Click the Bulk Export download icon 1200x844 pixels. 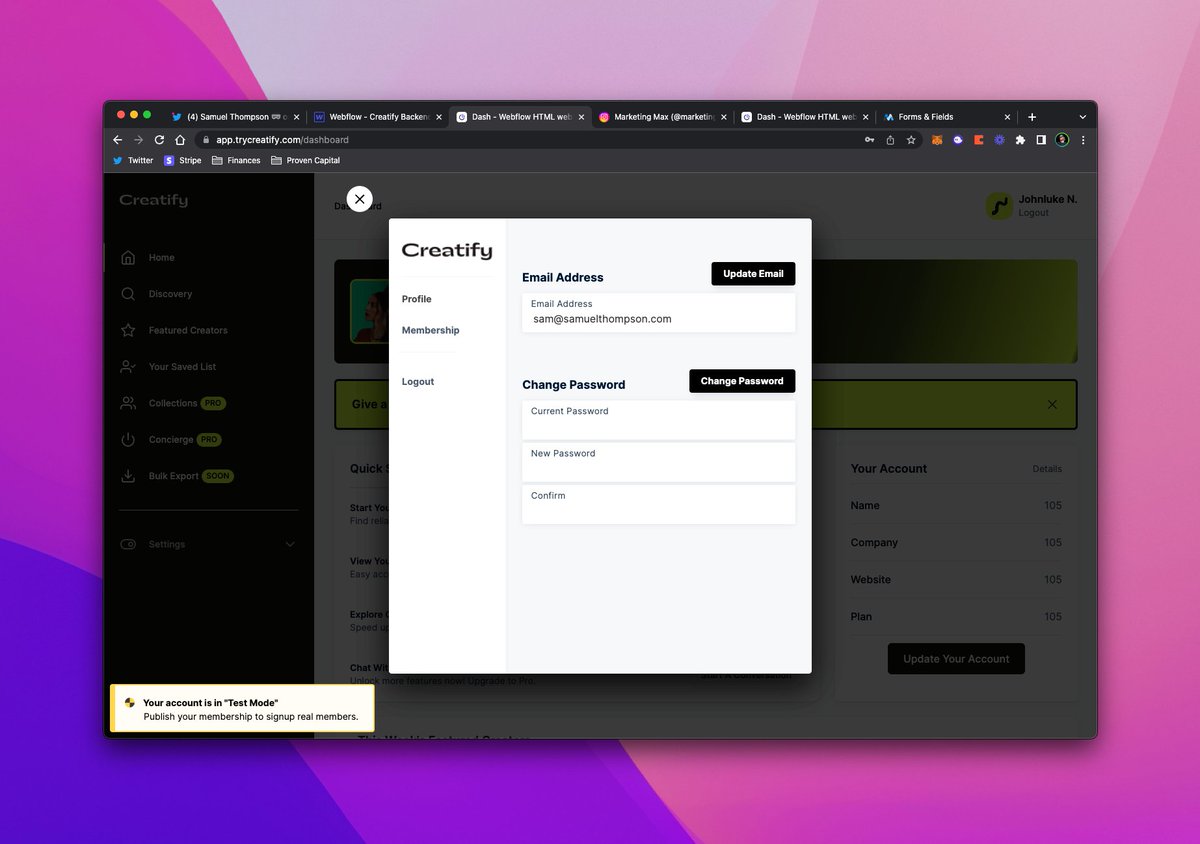coord(128,476)
